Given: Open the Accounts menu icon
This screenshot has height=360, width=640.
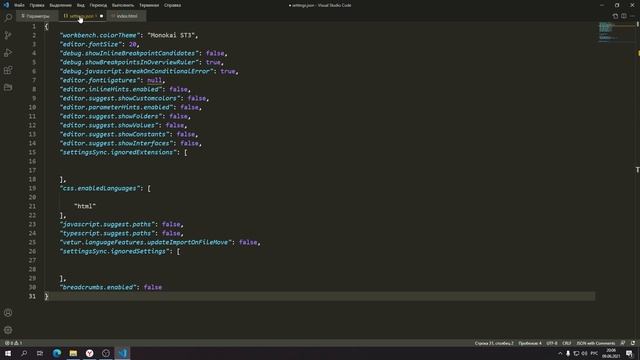Looking at the screenshot, I should tap(8, 313).
